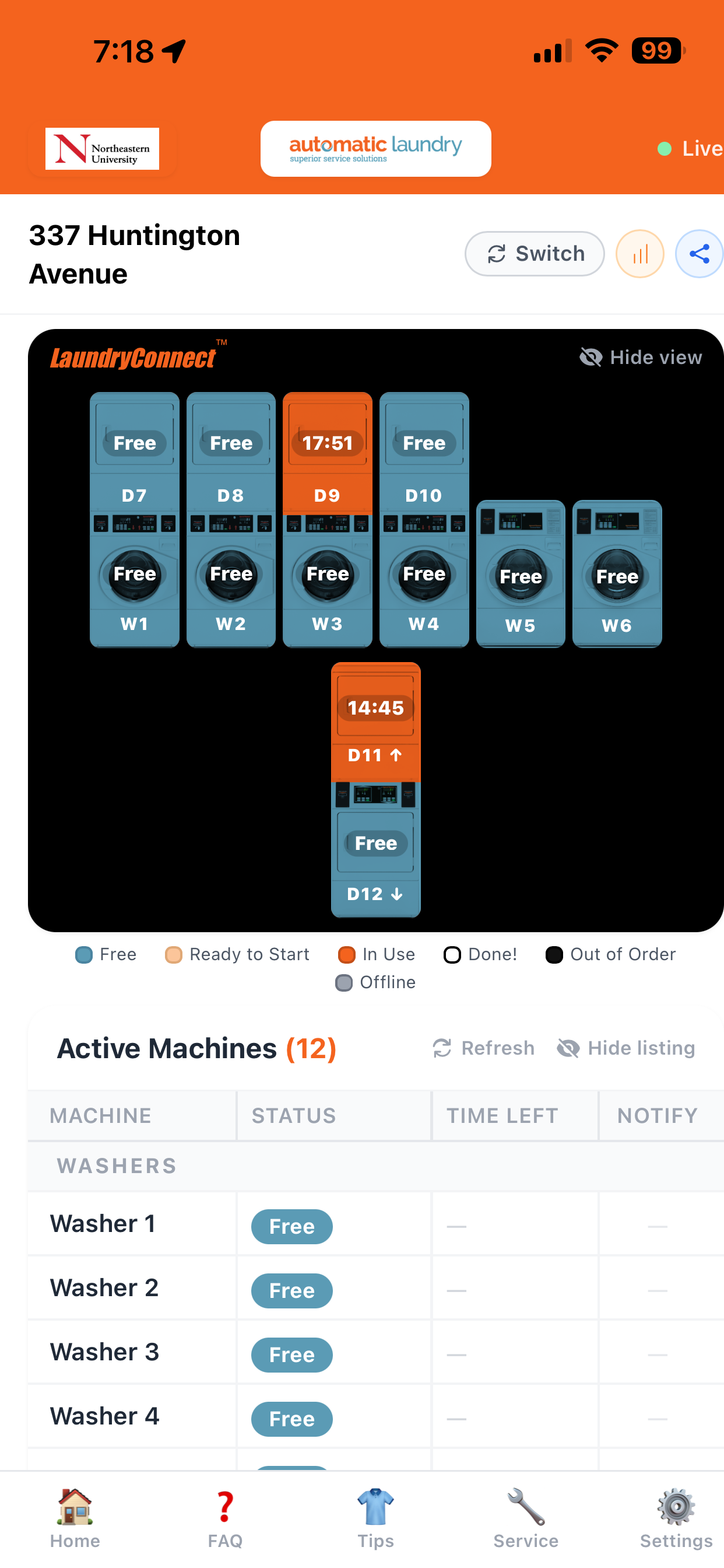724x1568 pixels.
Task: Go to the Home tab
Action: pos(75,1518)
